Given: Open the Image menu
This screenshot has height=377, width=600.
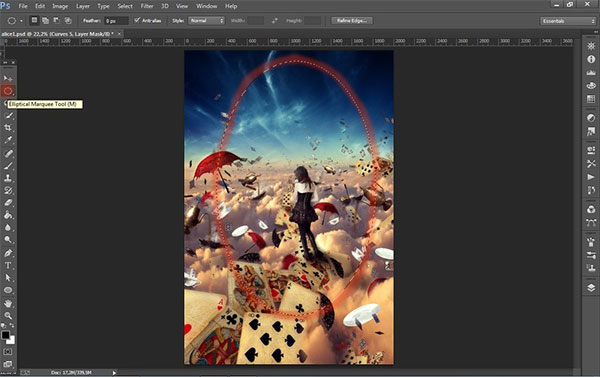Looking at the screenshot, I should pyautogui.click(x=60, y=6).
